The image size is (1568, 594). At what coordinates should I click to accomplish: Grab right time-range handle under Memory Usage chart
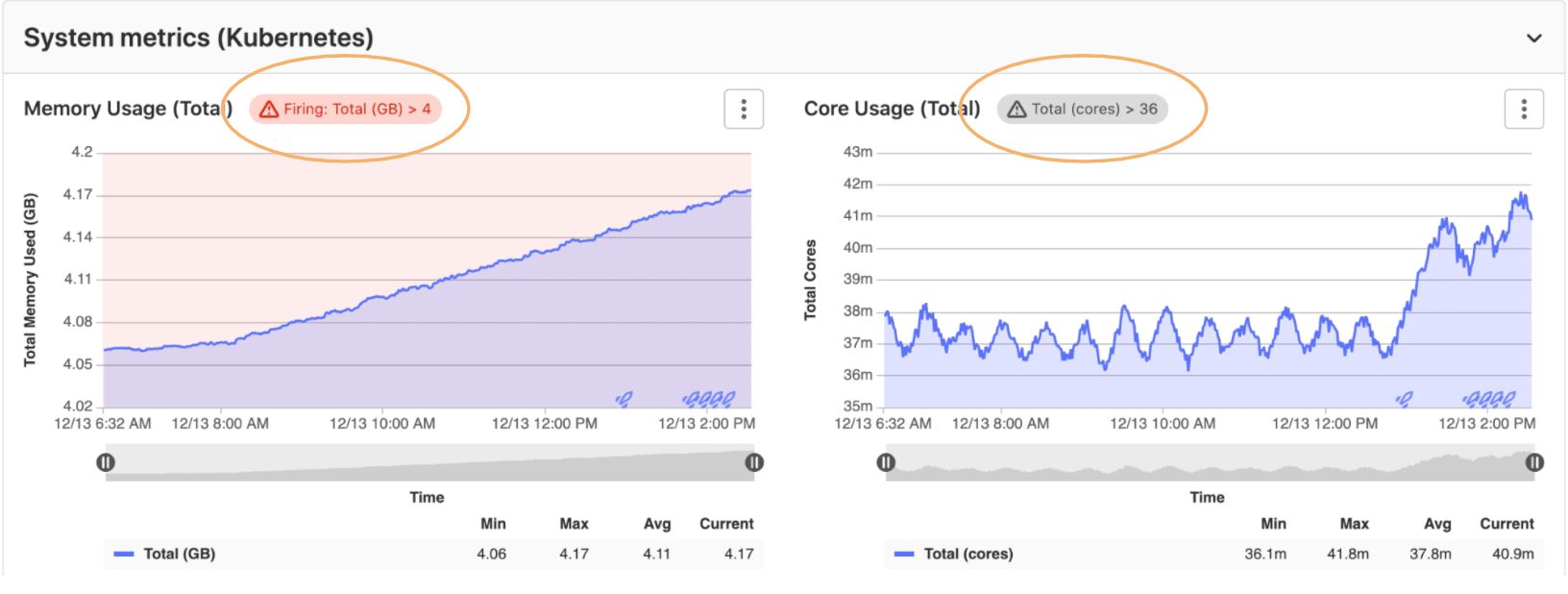click(754, 462)
